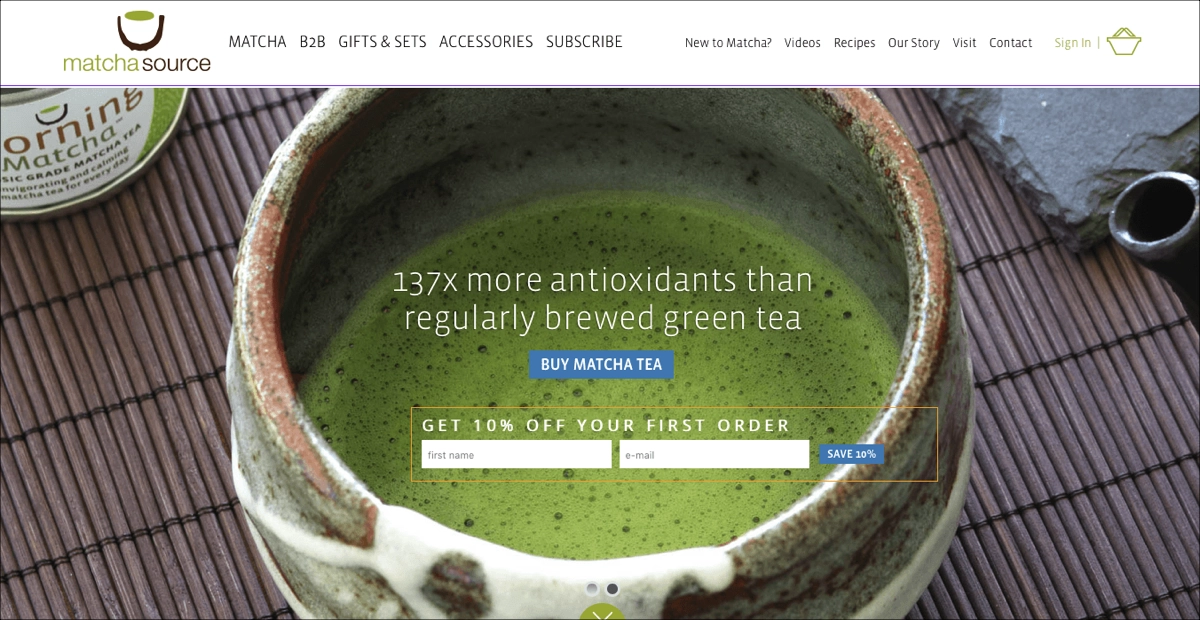The width and height of the screenshot is (1200, 620).
Task: Click the Sign In link
Action: [1073, 43]
